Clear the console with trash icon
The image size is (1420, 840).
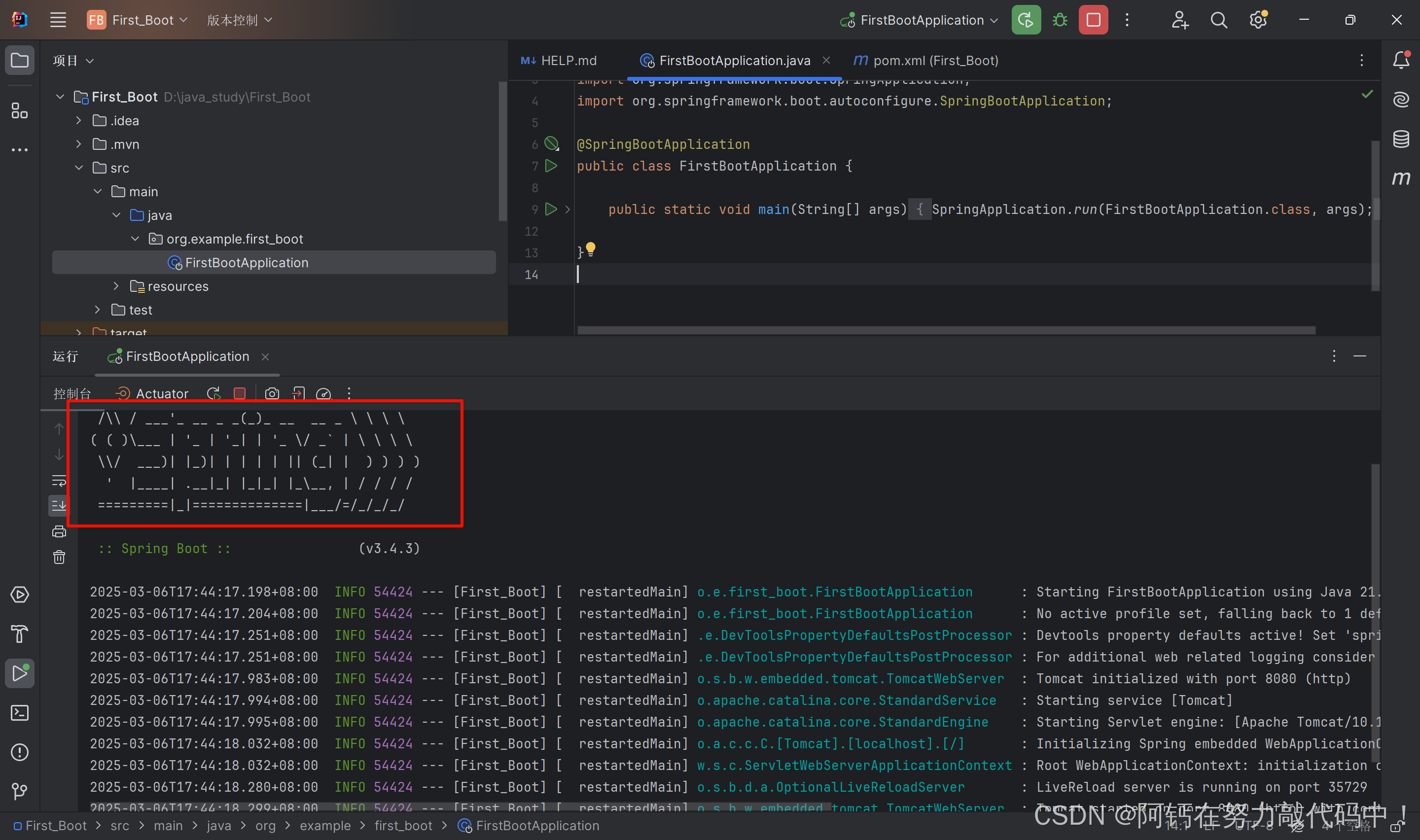tap(59, 557)
